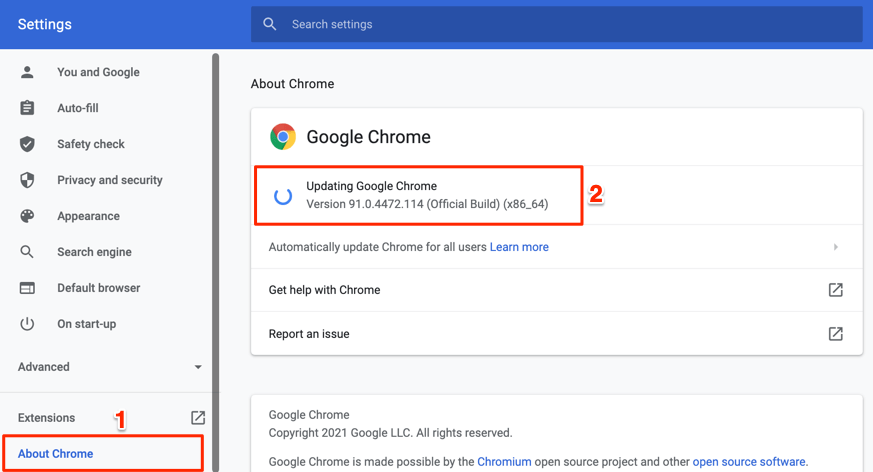Click the person icon beside You and Google
Image resolution: width=873 pixels, height=472 pixels.
tap(27, 72)
